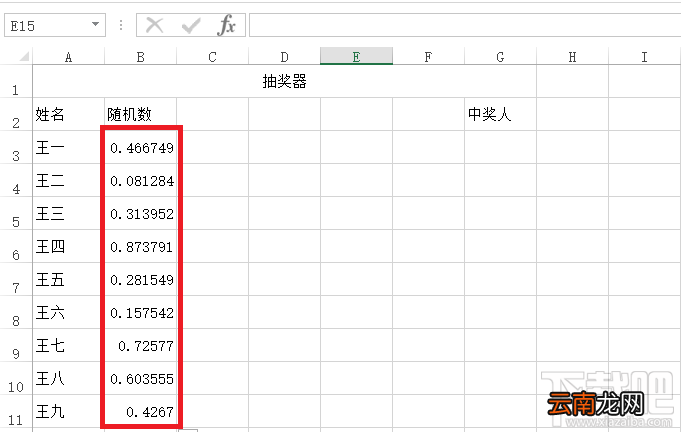Screen dimensions: 681x432
Task: Click the value 0.157542
Action: coord(142,313)
